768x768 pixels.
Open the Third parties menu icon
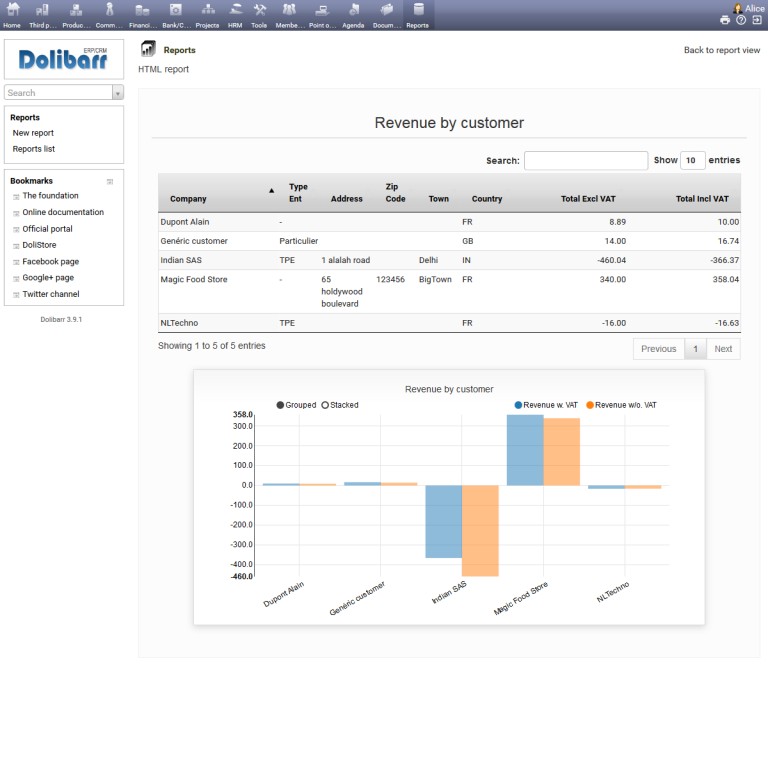coord(43,9)
